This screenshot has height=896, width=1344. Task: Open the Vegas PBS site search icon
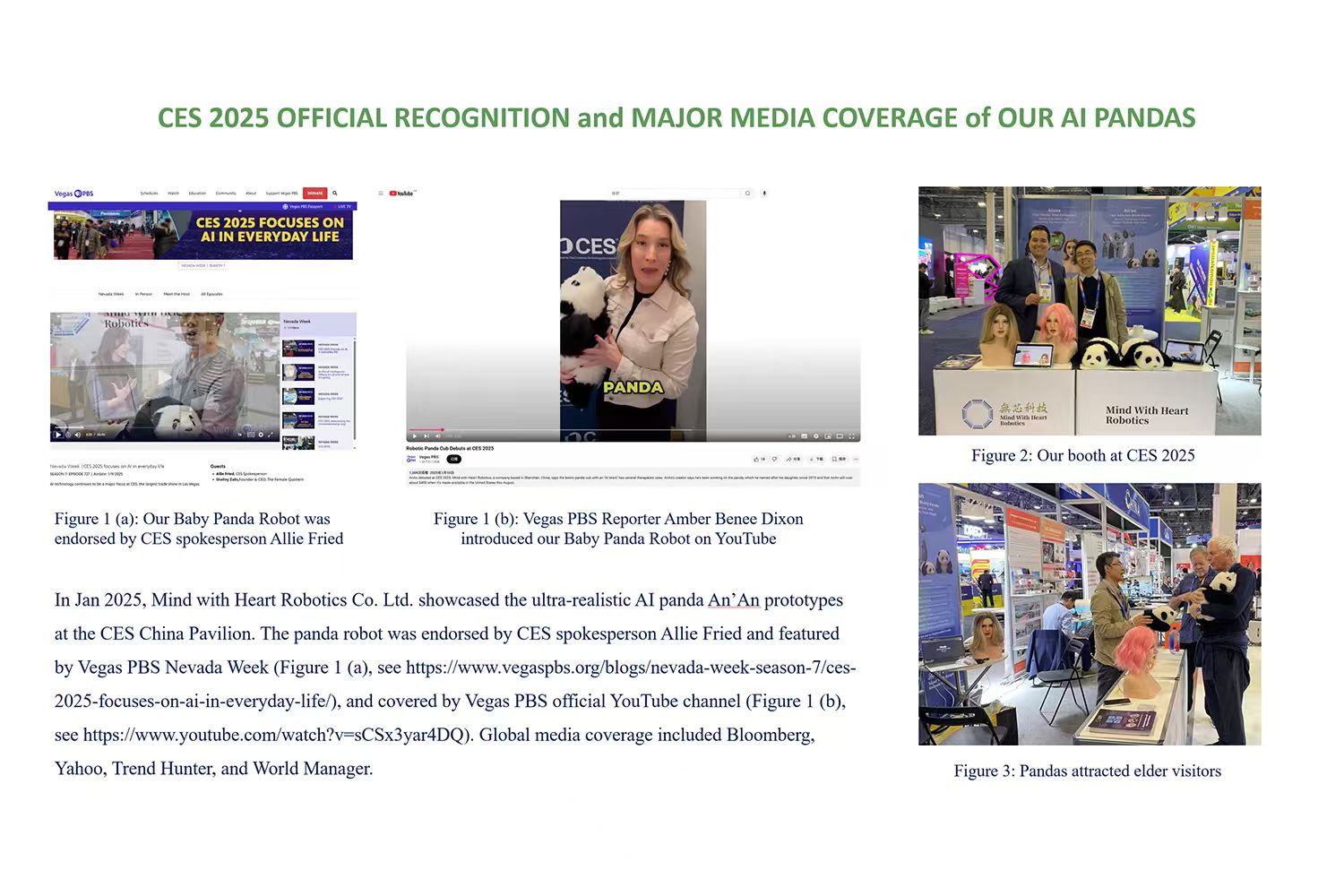point(335,194)
